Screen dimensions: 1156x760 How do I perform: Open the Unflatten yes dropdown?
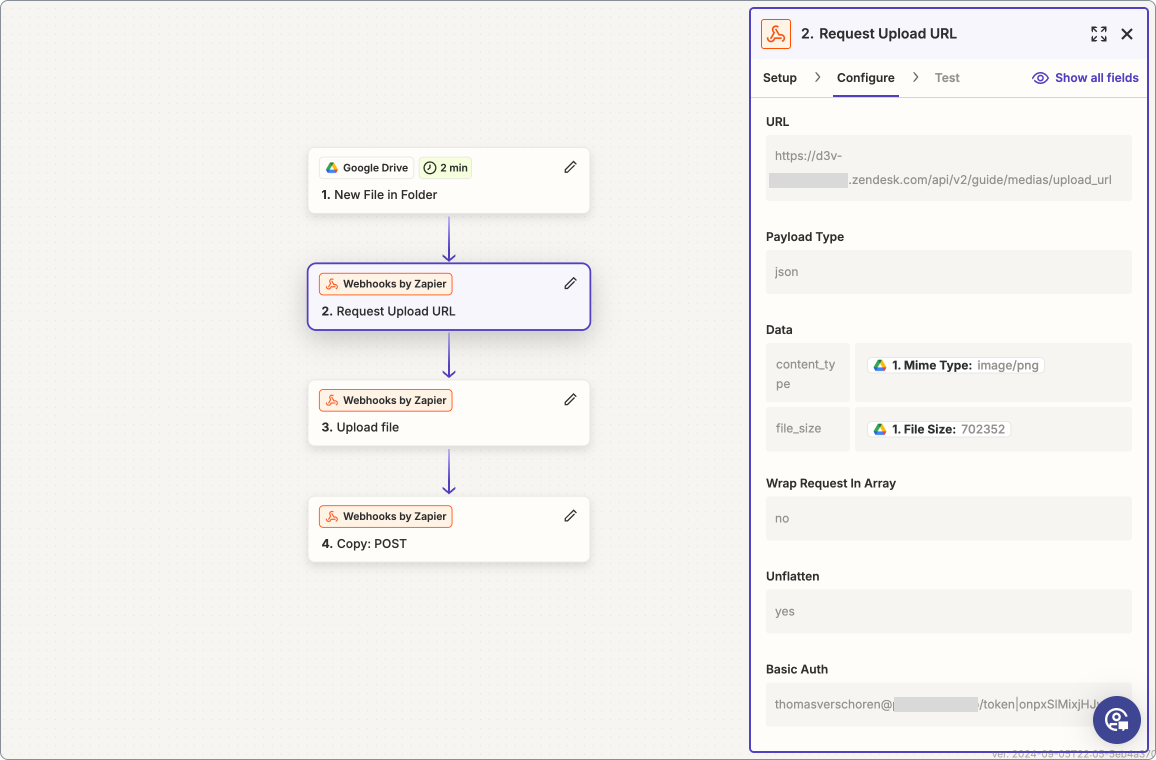tap(948, 612)
